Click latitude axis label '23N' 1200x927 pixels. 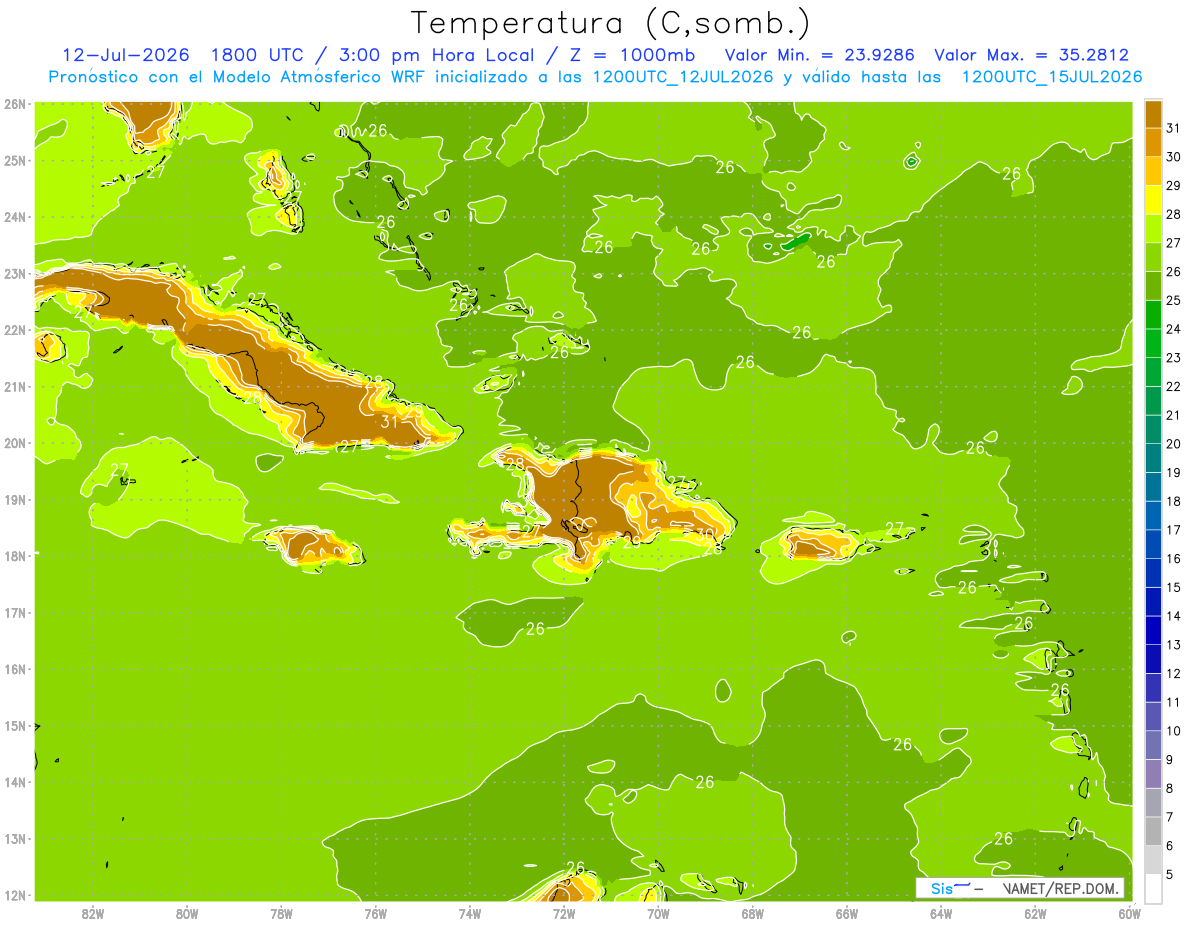14,273
